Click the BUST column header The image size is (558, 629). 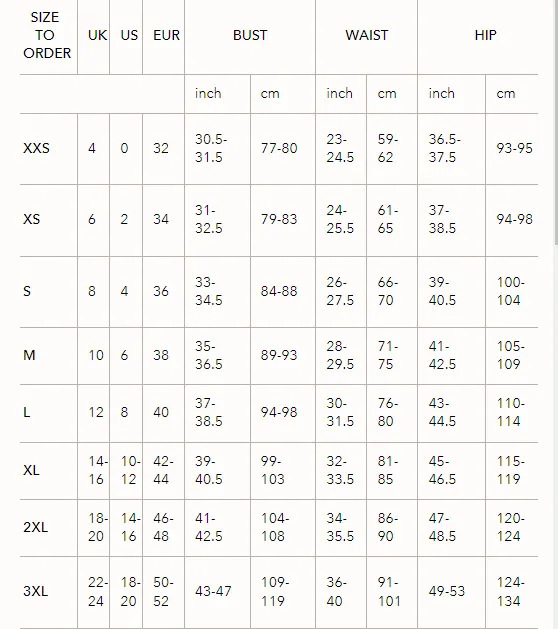point(250,35)
